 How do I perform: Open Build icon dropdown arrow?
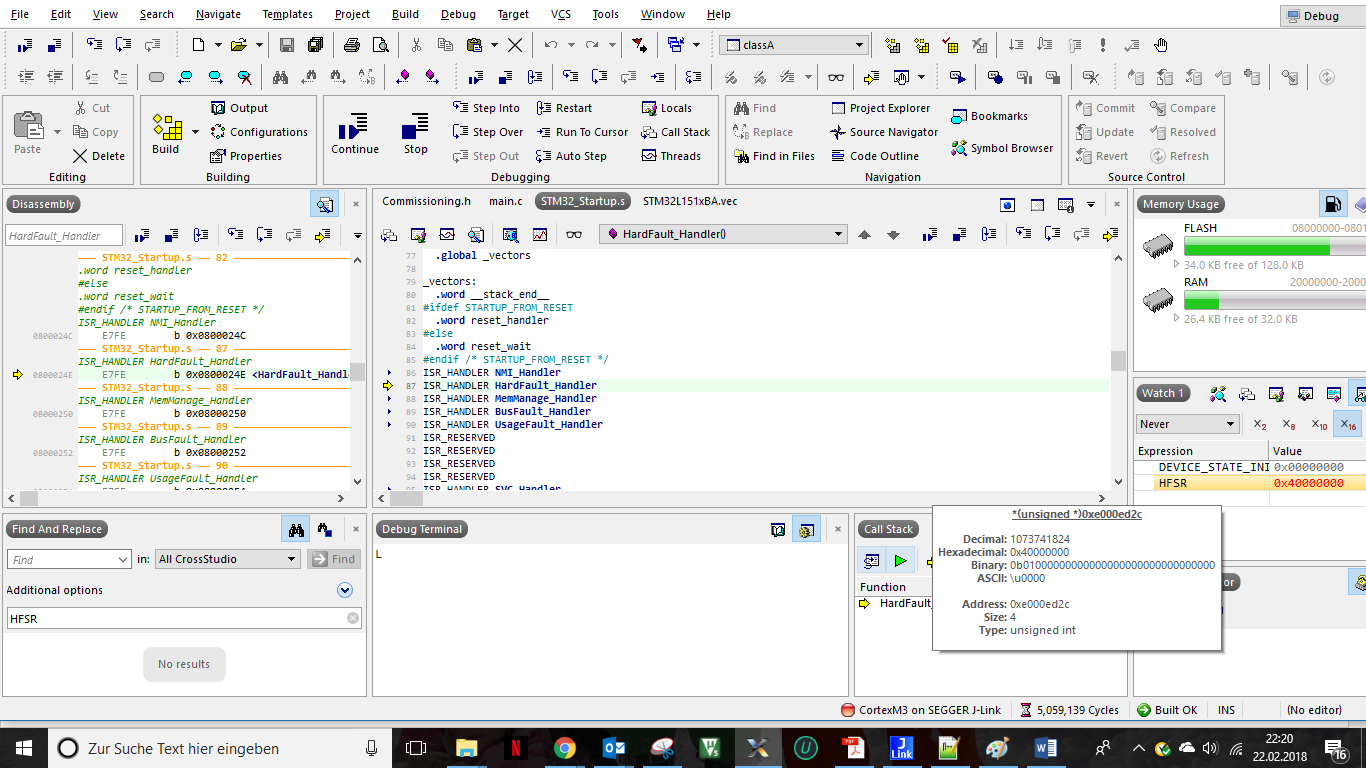click(x=195, y=131)
